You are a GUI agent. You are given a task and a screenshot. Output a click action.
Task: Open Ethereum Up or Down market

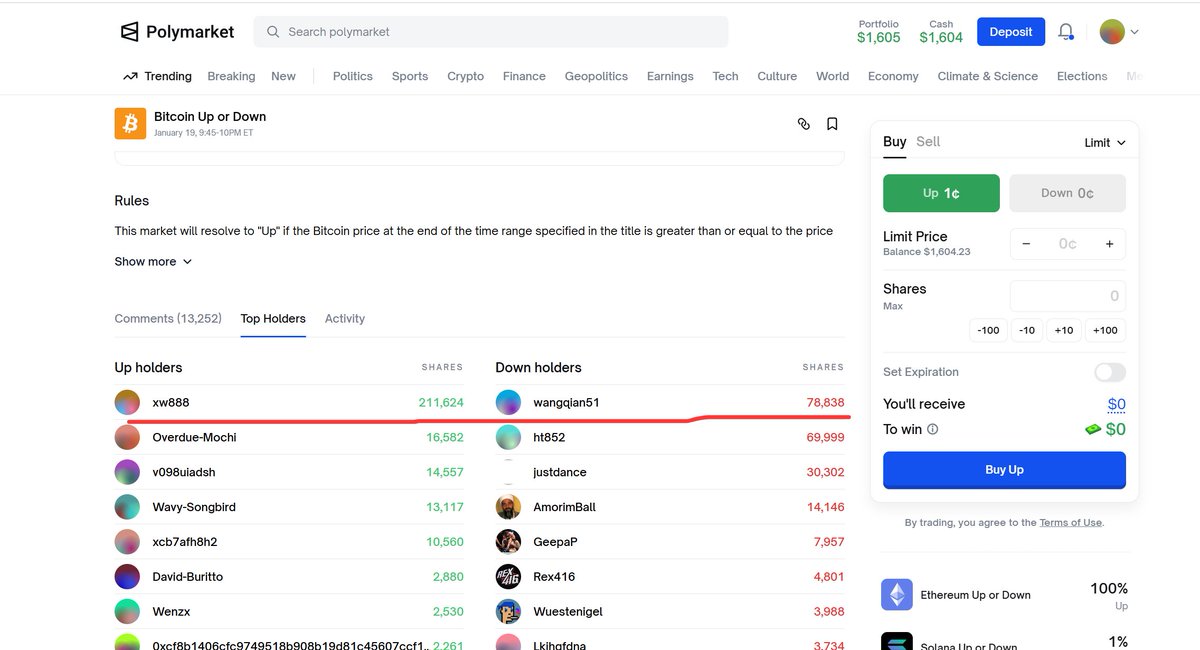975,595
